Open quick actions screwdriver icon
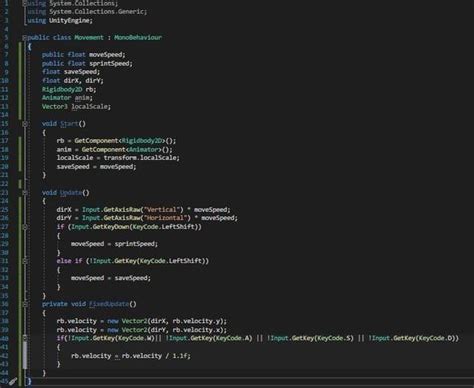The width and height of the screenshot is (474, 388). click(x=13, y=381)
